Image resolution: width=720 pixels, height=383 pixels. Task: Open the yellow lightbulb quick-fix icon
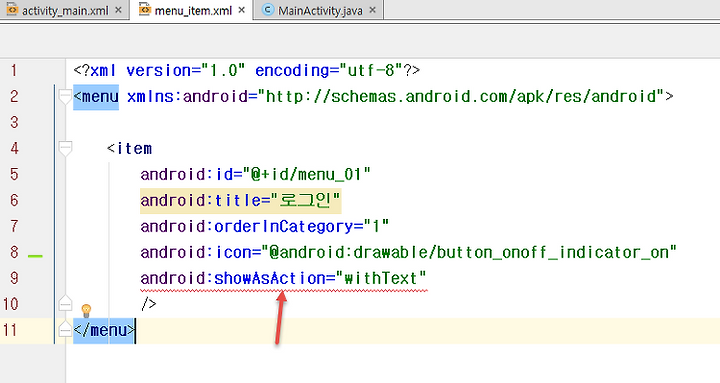coord(86,310)
